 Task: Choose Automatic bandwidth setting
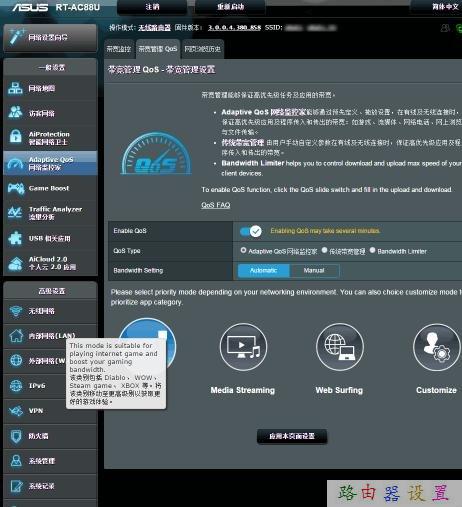pyautogui.click(x=263, y=271)
